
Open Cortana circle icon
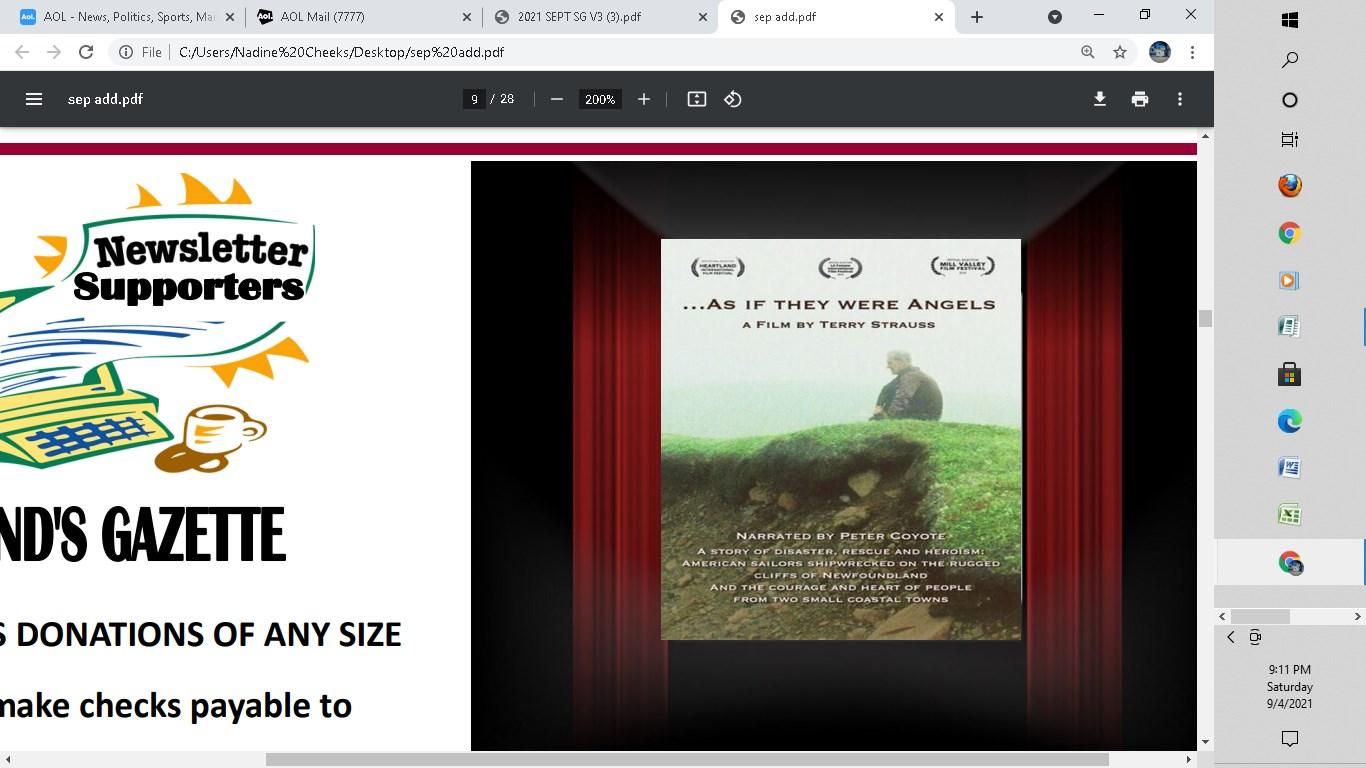1290,100
